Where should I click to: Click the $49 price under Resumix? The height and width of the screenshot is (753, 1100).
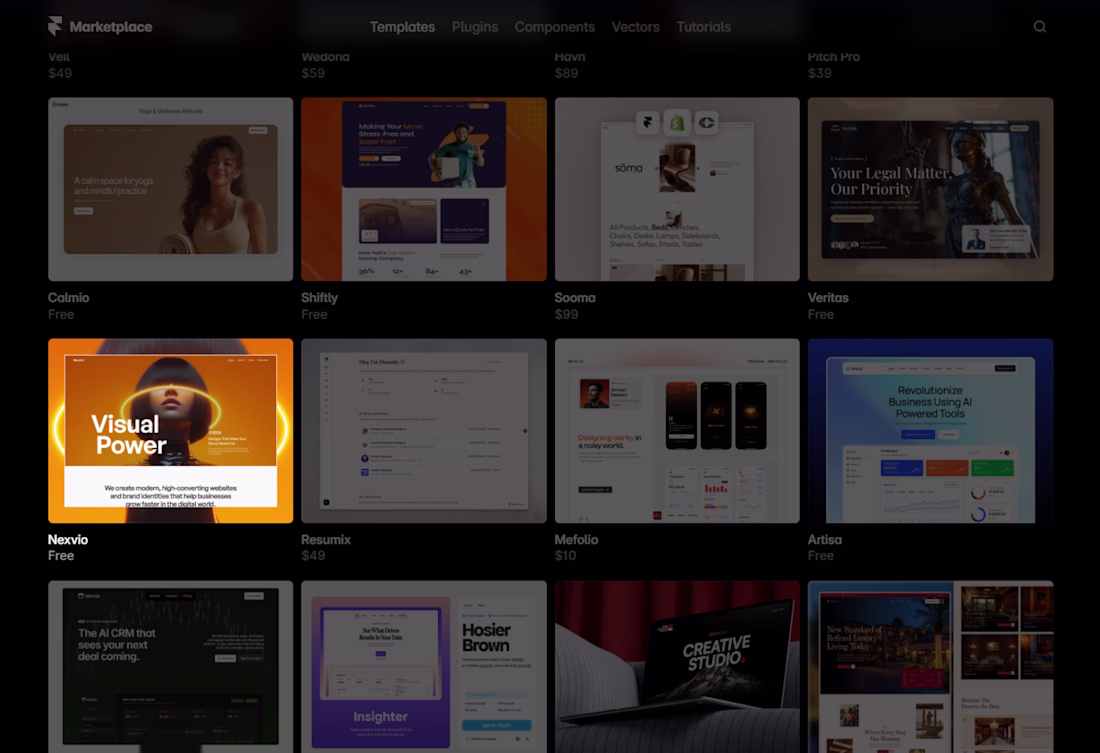pos(313,556)
